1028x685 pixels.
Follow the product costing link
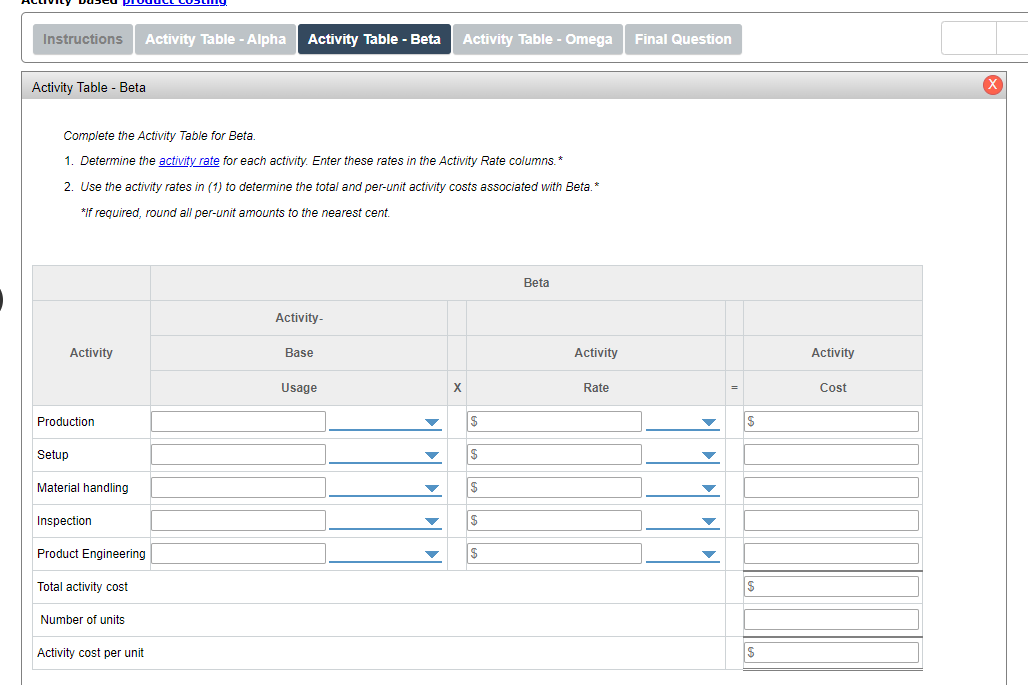pos(174,3)
